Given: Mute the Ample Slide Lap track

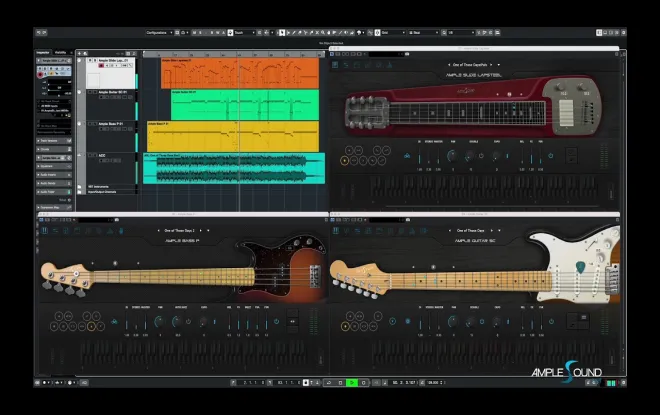Looking at the screenshot, I should click(90, 60).
